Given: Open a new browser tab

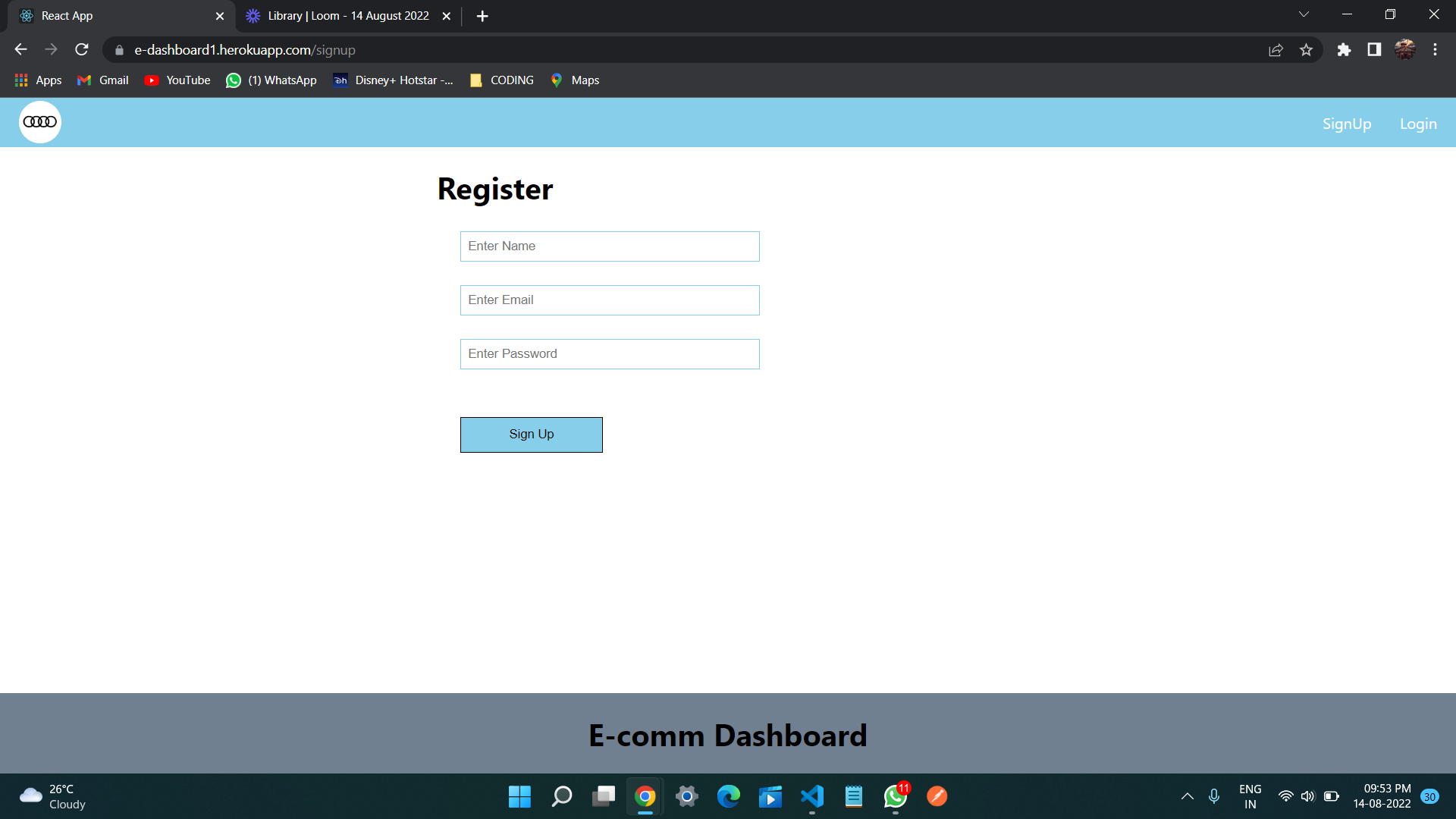Looking at the screenshot, I should [482, 15].
